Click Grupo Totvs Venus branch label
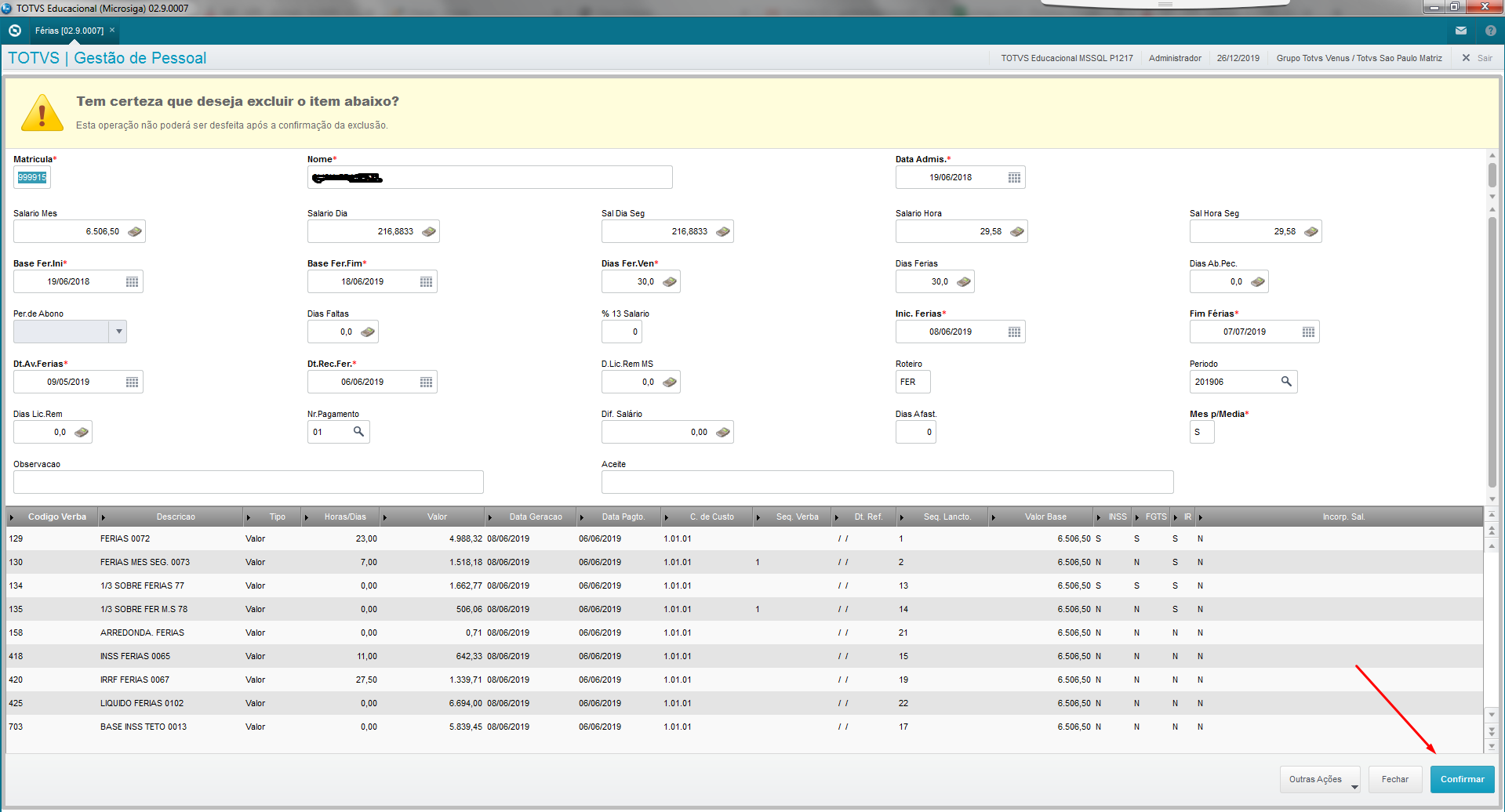The width and height of the screenshot is (1505, 812). 1359,58
